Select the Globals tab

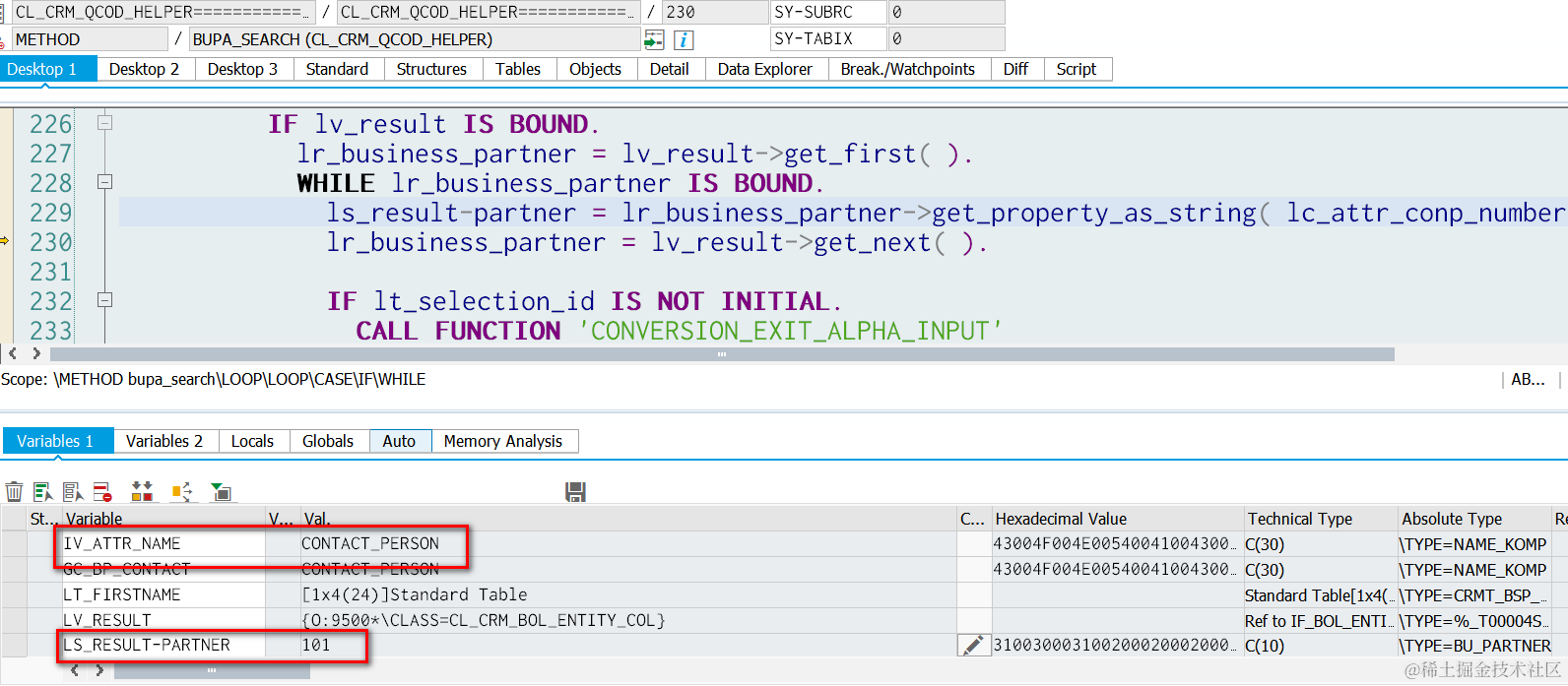coord(328,441)
